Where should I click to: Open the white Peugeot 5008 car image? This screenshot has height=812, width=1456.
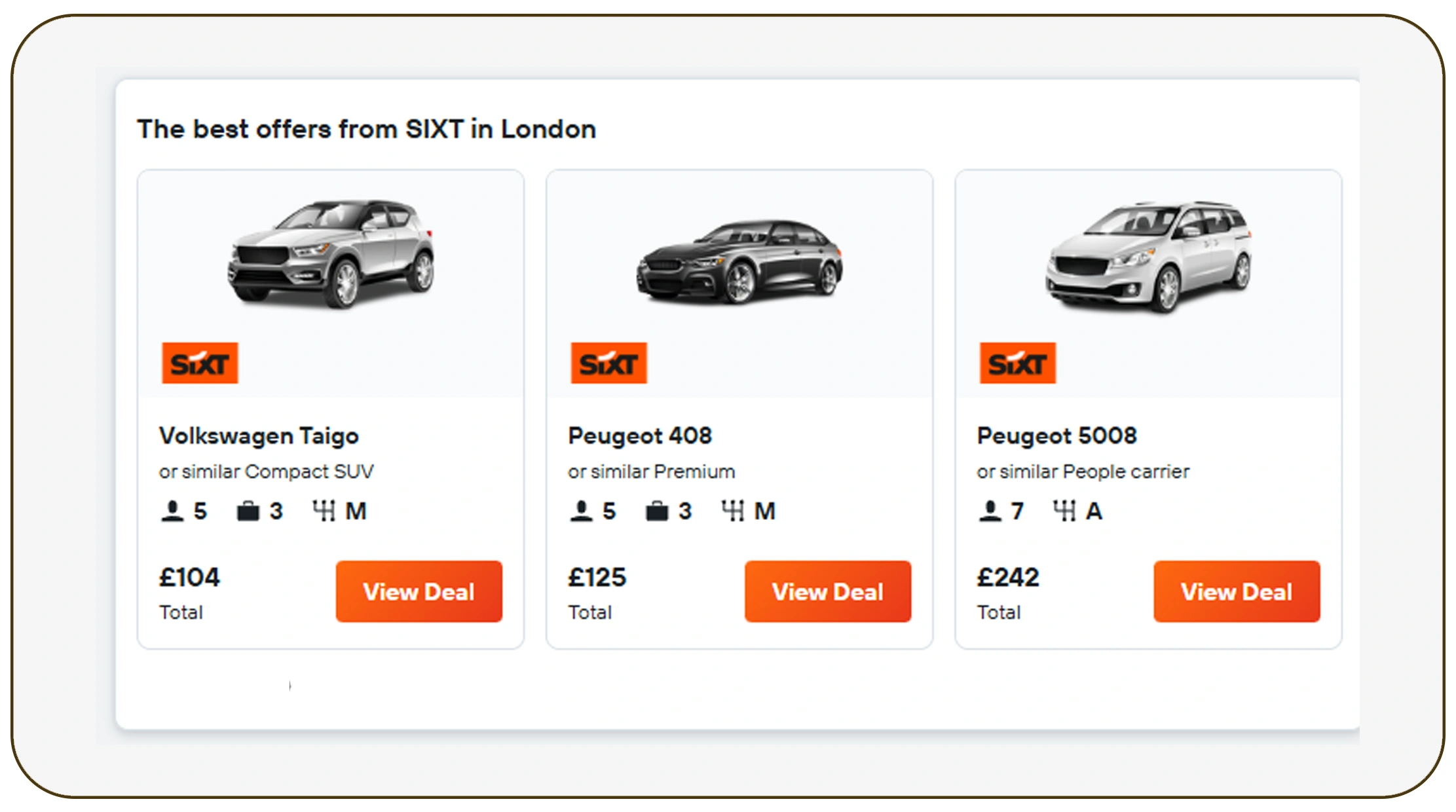coord(1148,255)
